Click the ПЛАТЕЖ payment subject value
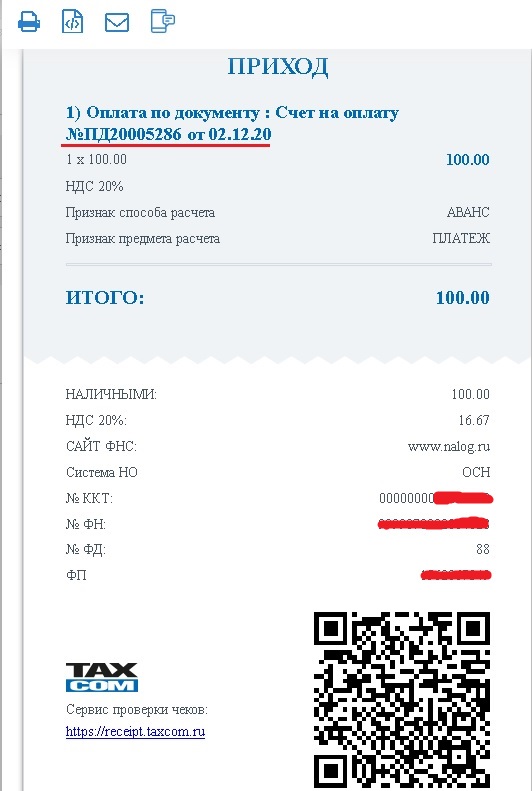532x791 pixels. tap(461, 238)
